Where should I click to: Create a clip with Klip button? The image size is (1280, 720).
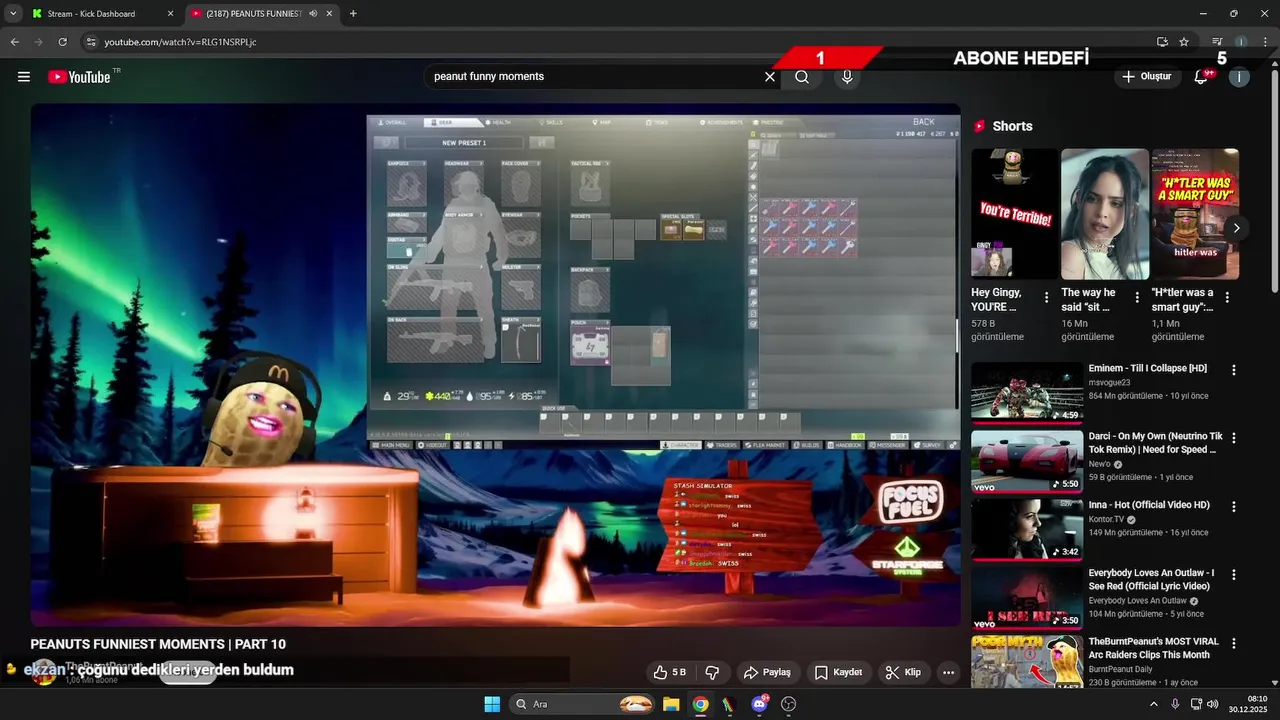tap(903, 672)
